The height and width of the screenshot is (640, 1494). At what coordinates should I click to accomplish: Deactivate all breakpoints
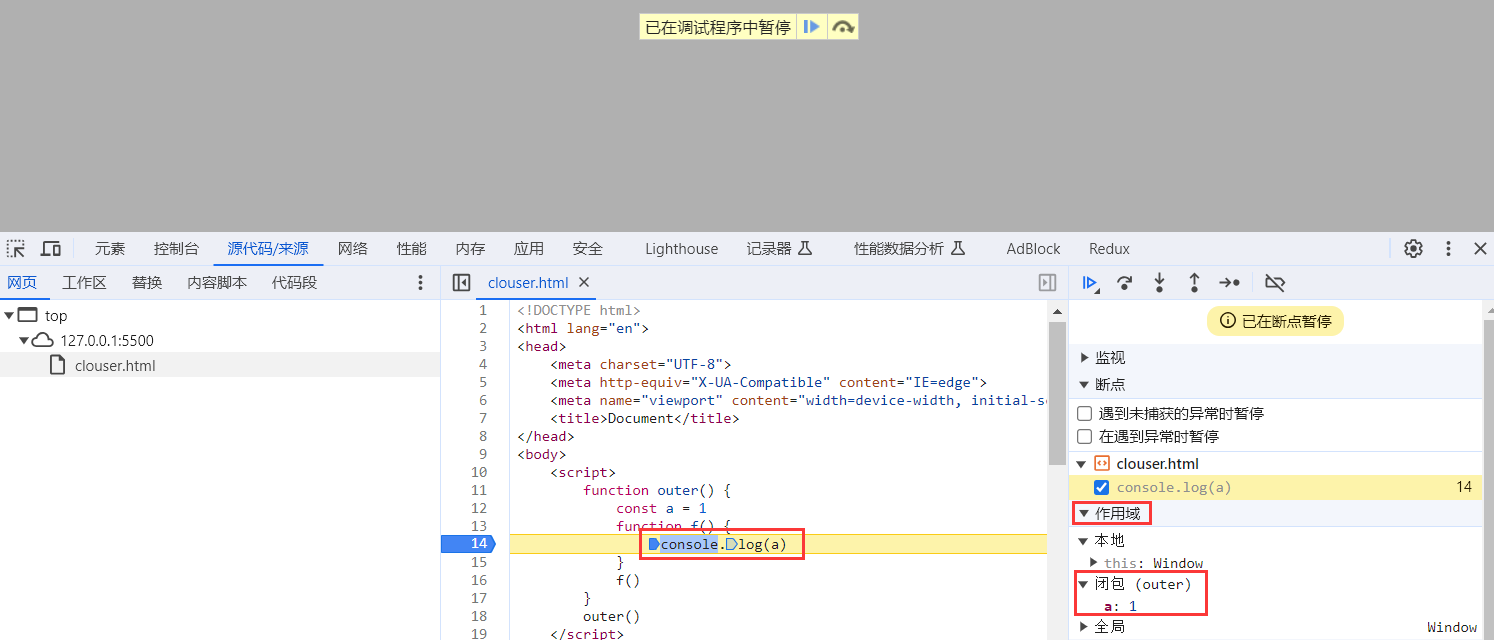(1274, 283)
